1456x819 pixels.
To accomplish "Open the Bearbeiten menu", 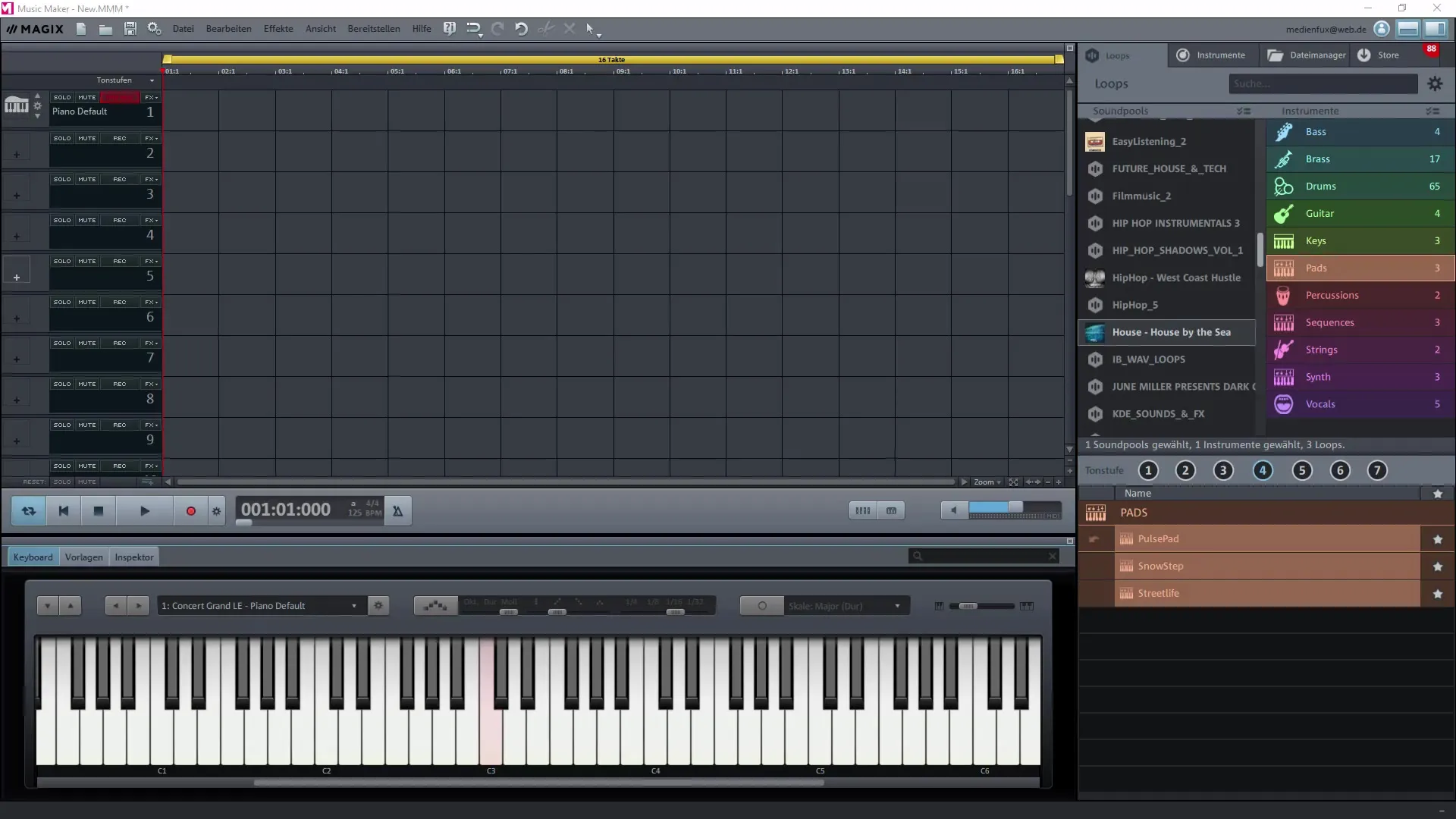I will click(x=228, y=29).
